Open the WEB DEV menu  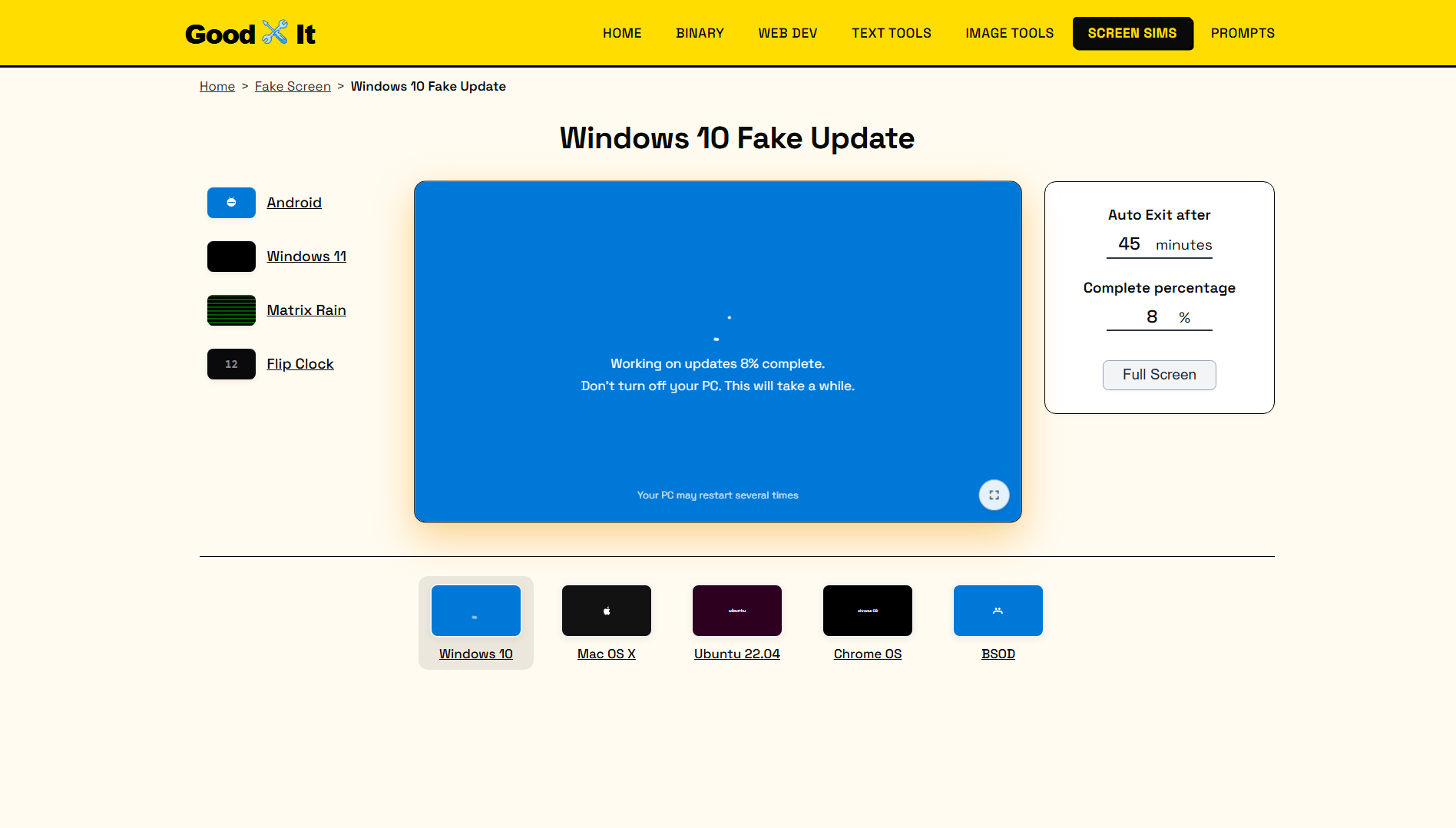[x=788, y=33]
